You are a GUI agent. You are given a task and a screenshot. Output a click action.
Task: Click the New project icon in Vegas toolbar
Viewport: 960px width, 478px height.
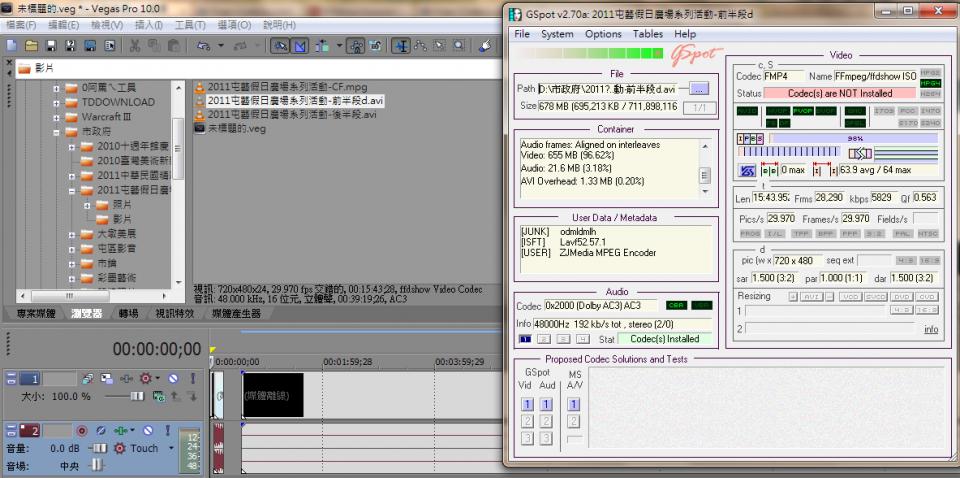[11, 46]
